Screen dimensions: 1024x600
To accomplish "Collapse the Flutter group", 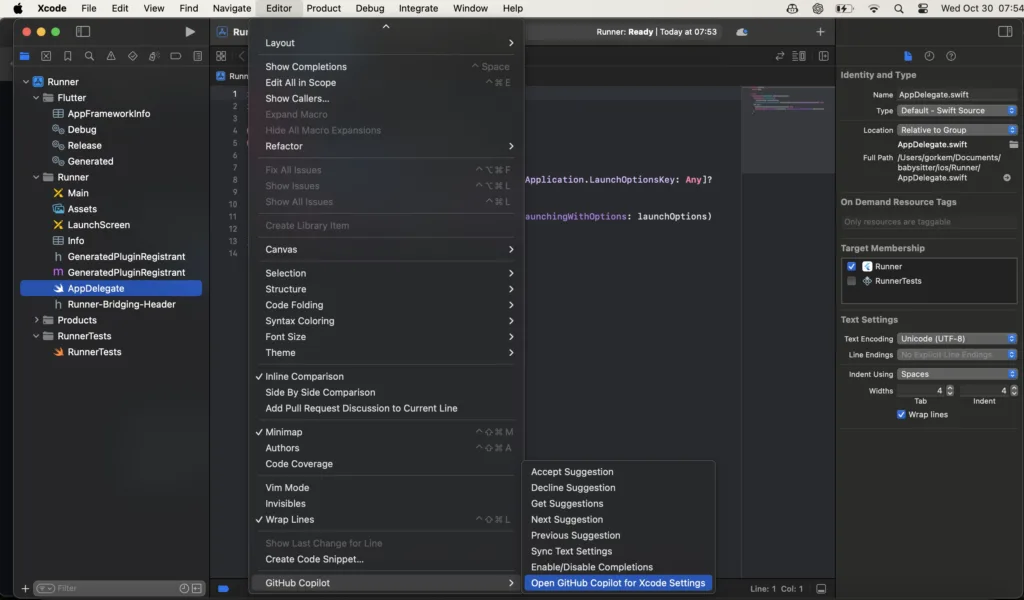I will pos(37,98).
